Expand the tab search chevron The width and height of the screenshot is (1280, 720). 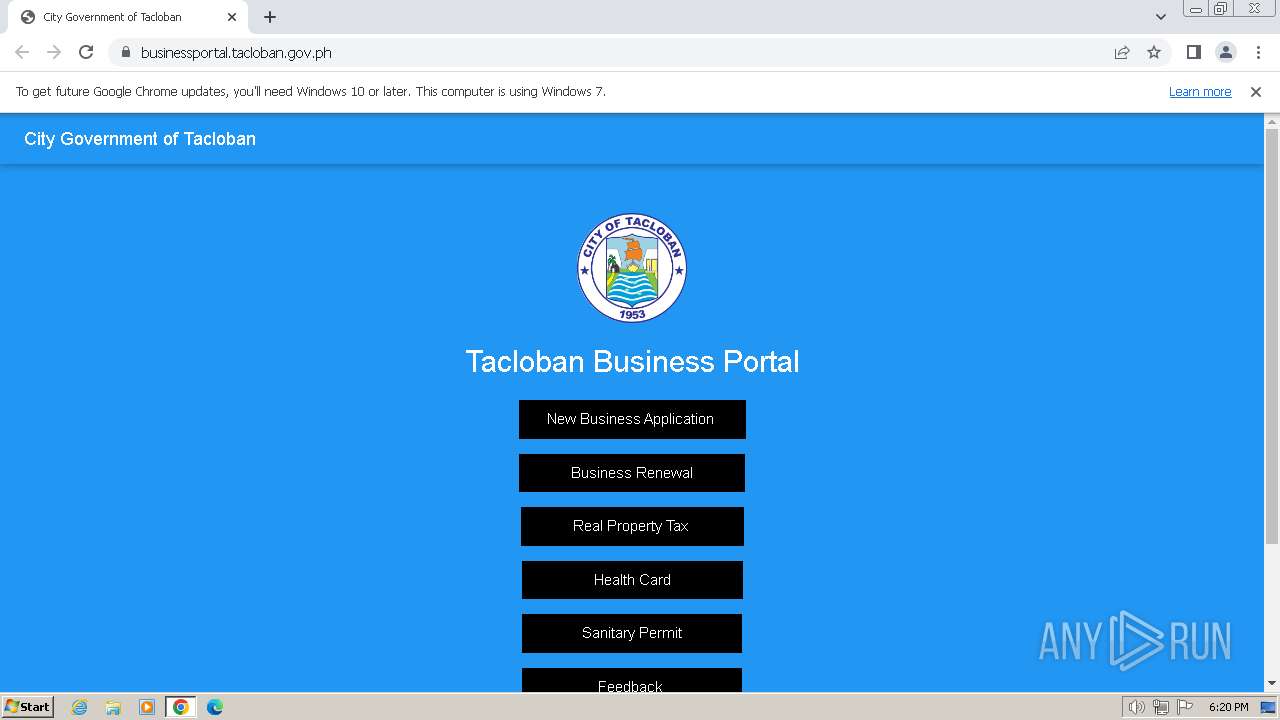tap(1160, 17)
